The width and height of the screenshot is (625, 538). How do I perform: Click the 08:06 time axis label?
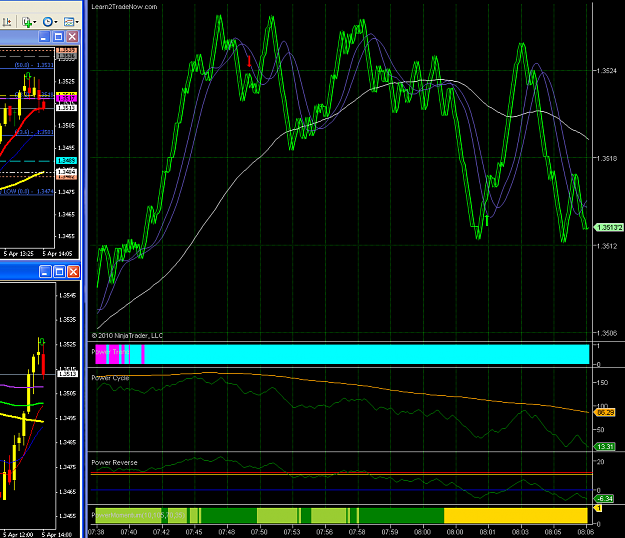tap(585, 532)
